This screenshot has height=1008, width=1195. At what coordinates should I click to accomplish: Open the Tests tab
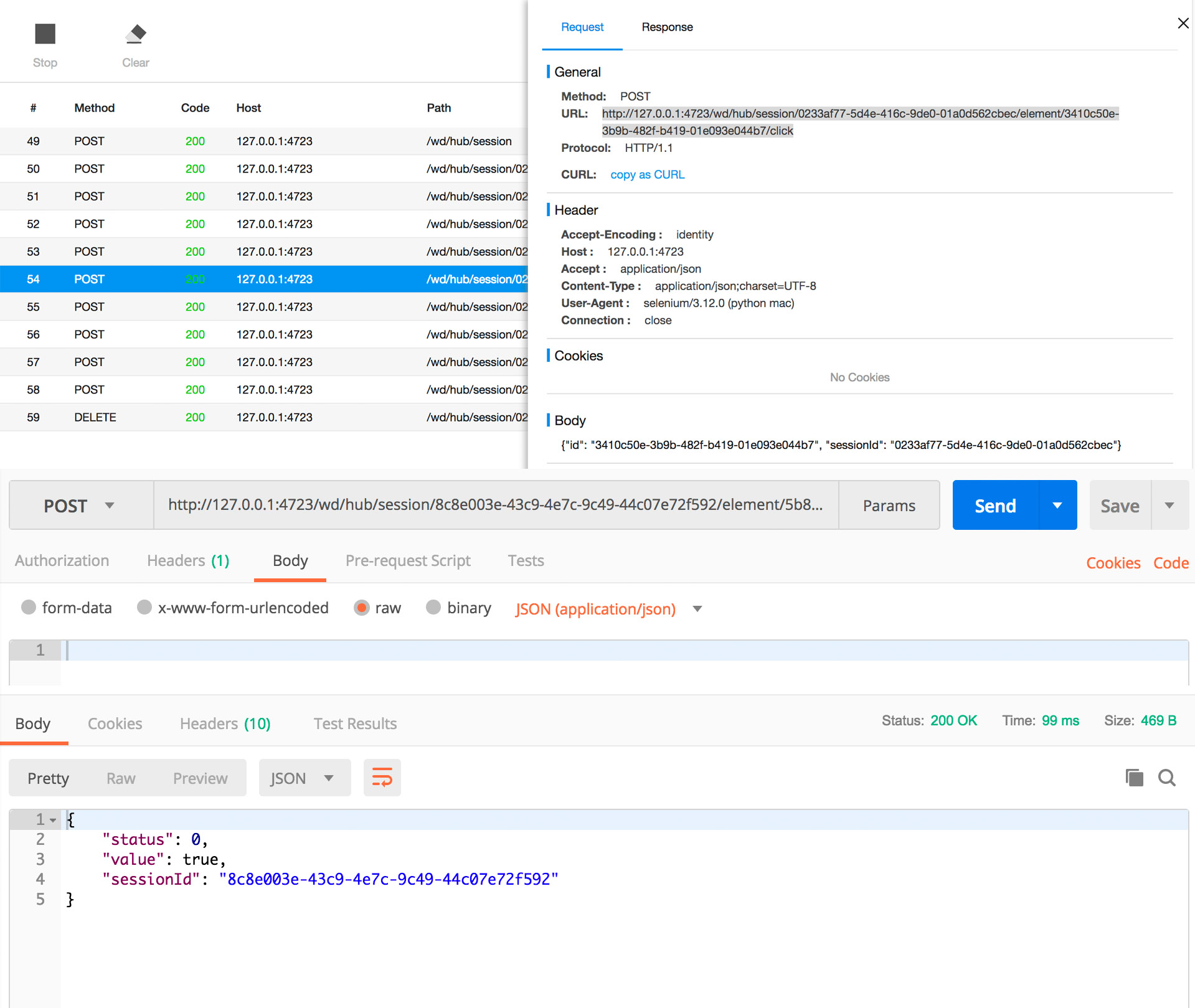[526, 560]
